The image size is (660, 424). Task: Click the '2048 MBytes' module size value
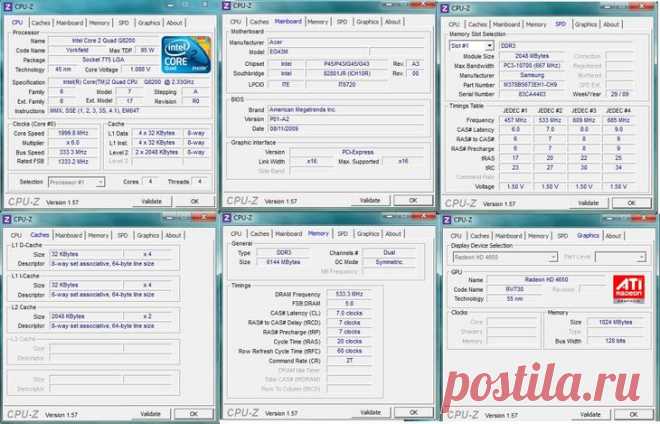click(x=532, y=56)
